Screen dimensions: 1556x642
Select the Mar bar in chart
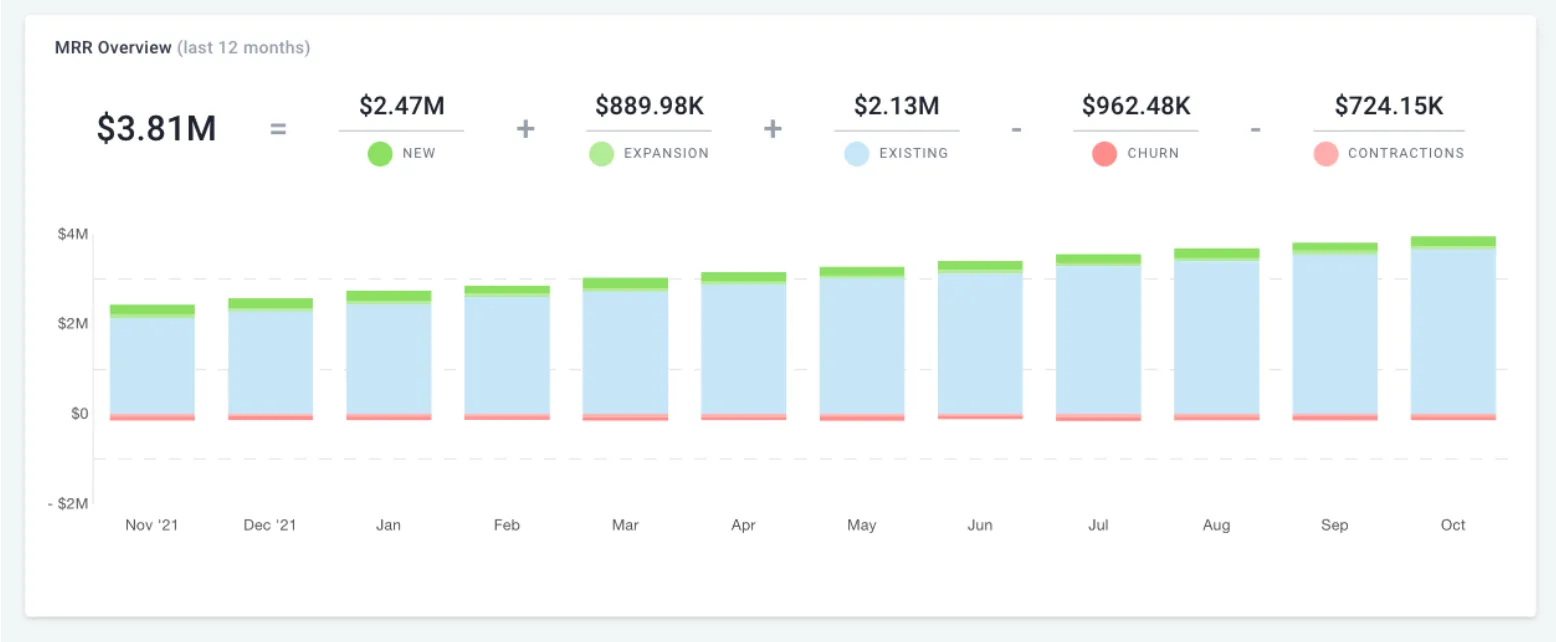click(x=625, y=349)
